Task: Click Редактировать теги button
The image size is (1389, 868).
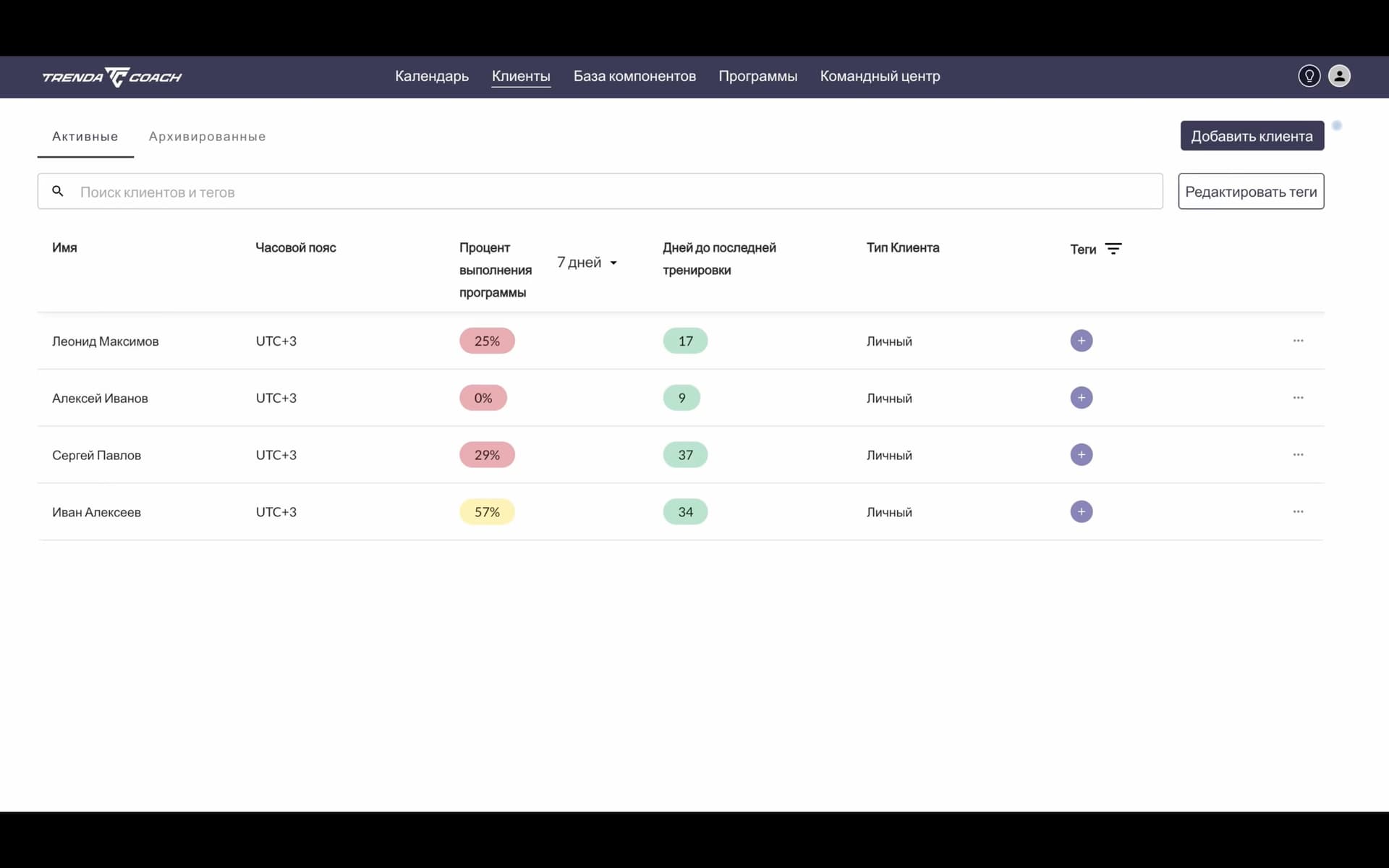Action: pos(1250,192)
